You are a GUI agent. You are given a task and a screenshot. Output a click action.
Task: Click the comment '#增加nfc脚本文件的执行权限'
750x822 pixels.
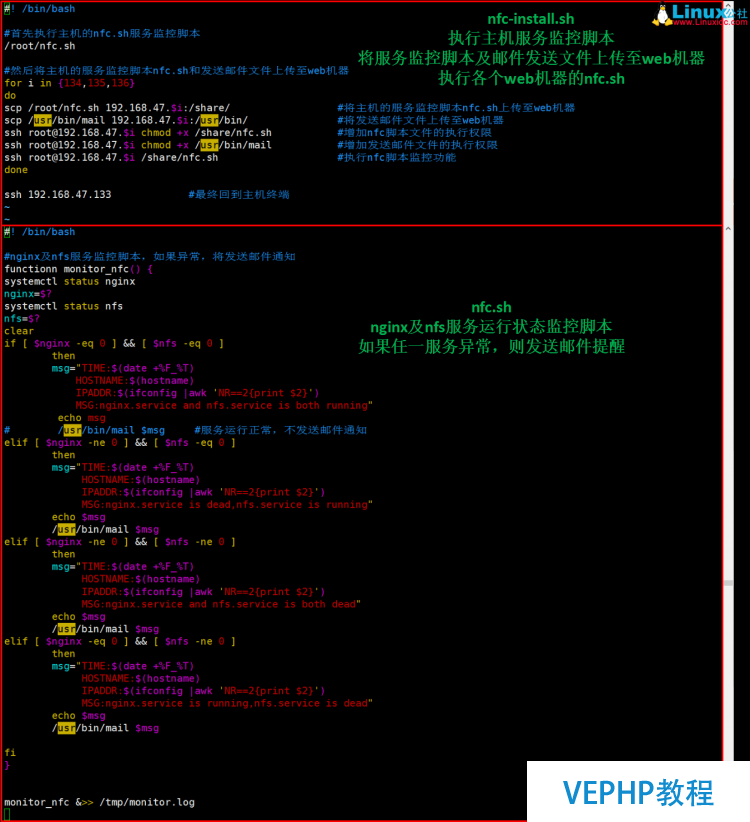414,133
